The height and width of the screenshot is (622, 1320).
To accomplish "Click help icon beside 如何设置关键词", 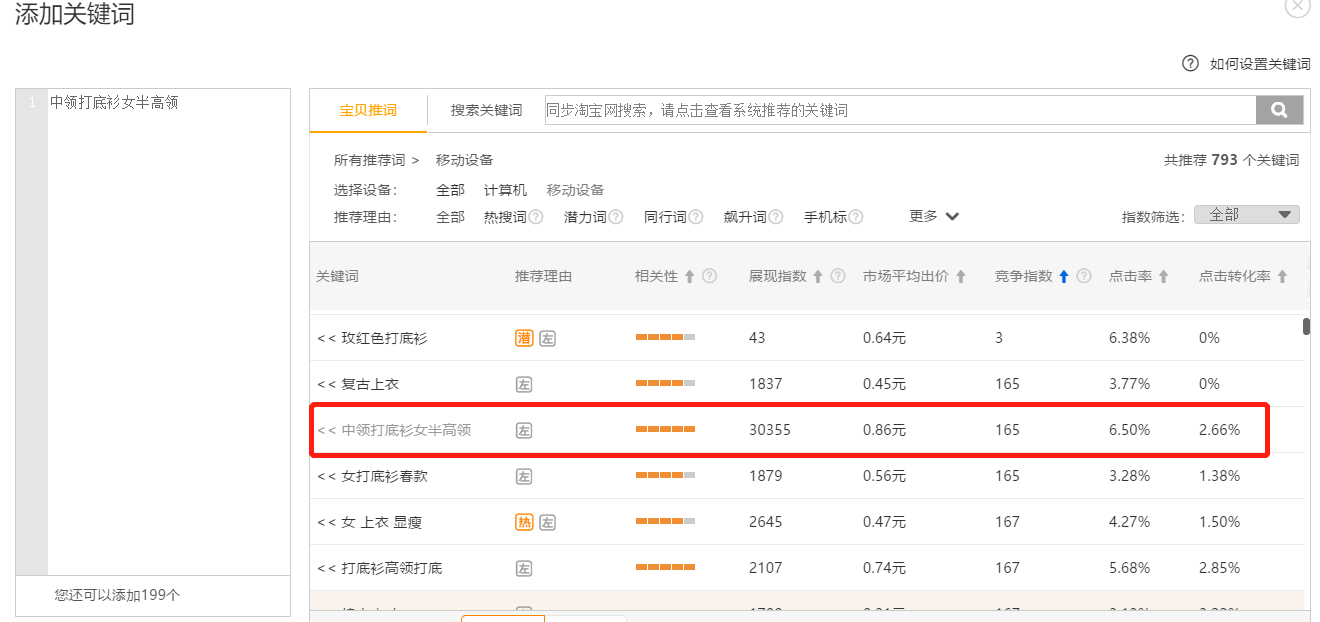I will pos(1190,63).
